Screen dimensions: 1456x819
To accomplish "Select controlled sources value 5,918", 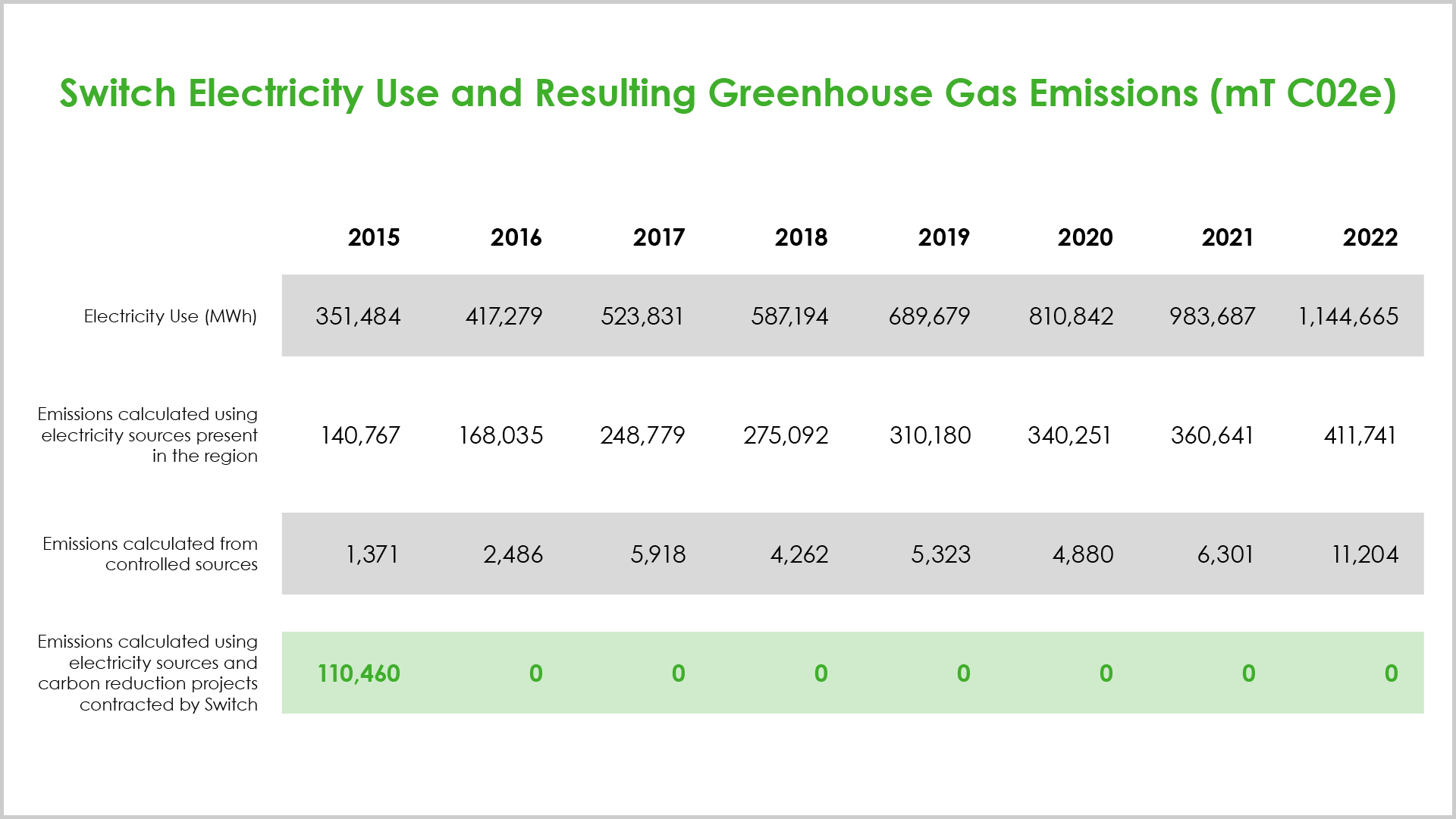I will tap(658, 554).
